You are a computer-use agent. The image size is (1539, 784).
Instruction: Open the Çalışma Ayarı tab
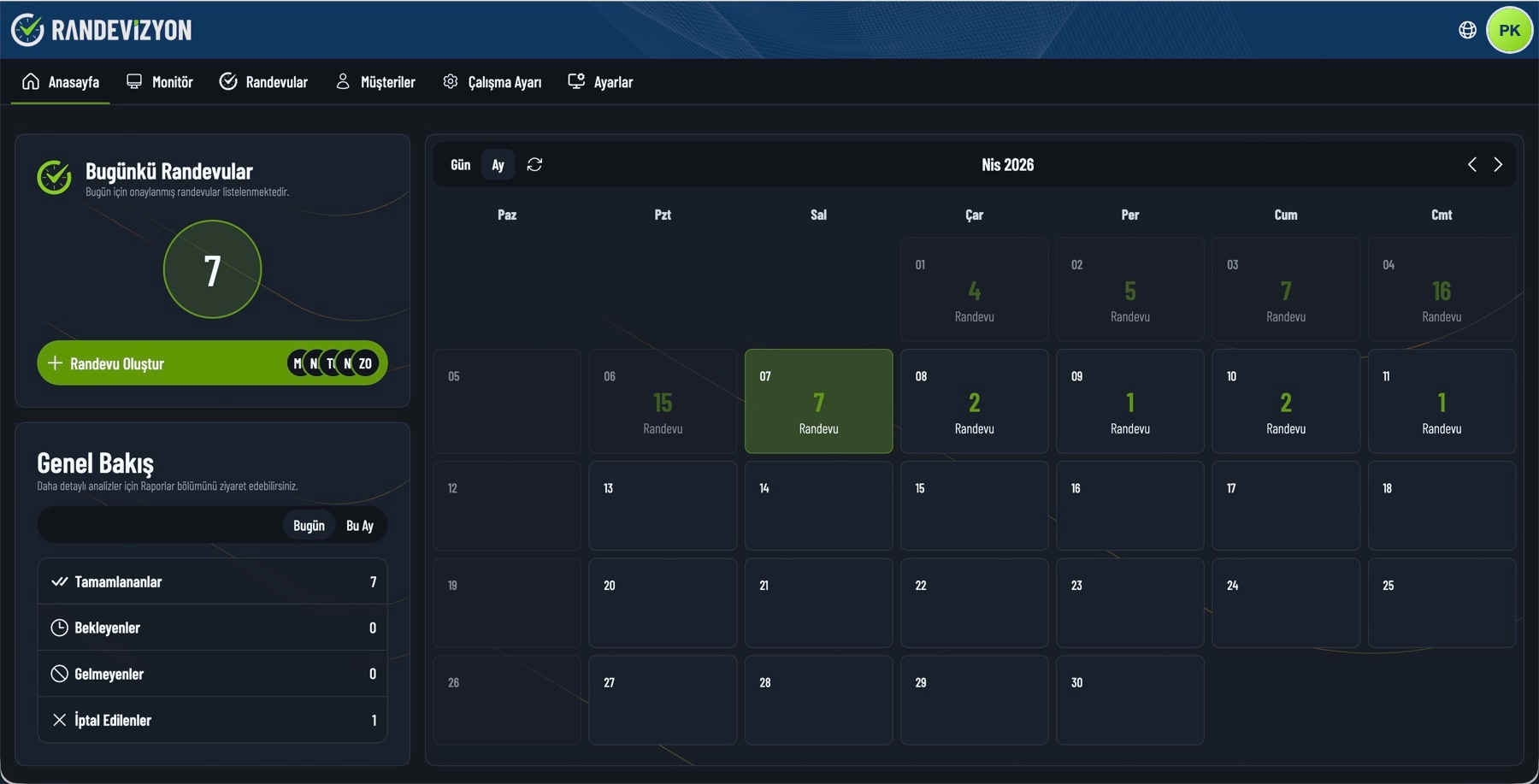pos(492,82)
